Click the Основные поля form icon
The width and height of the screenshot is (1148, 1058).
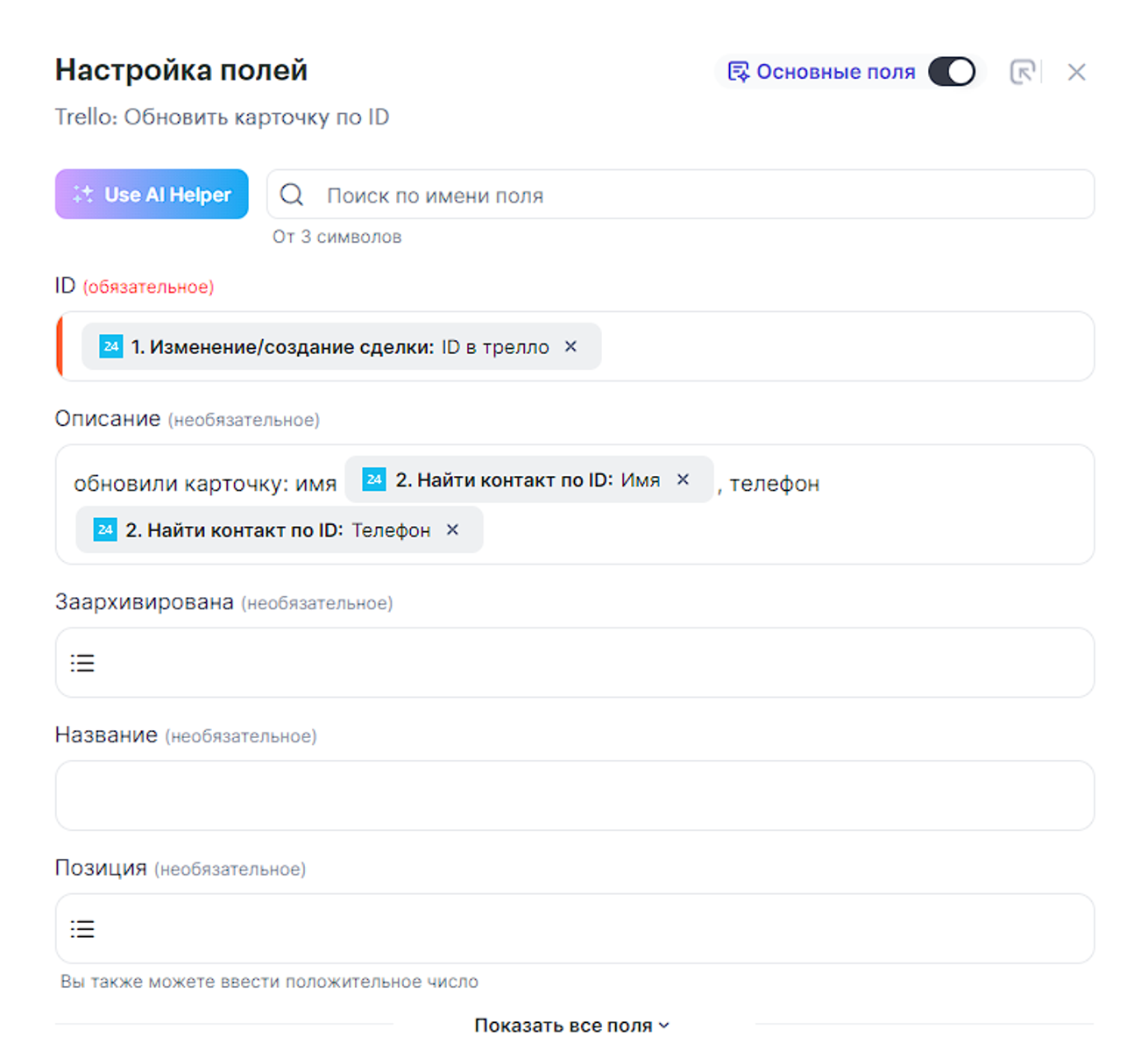pyautogui.click(x=739, y=72)
